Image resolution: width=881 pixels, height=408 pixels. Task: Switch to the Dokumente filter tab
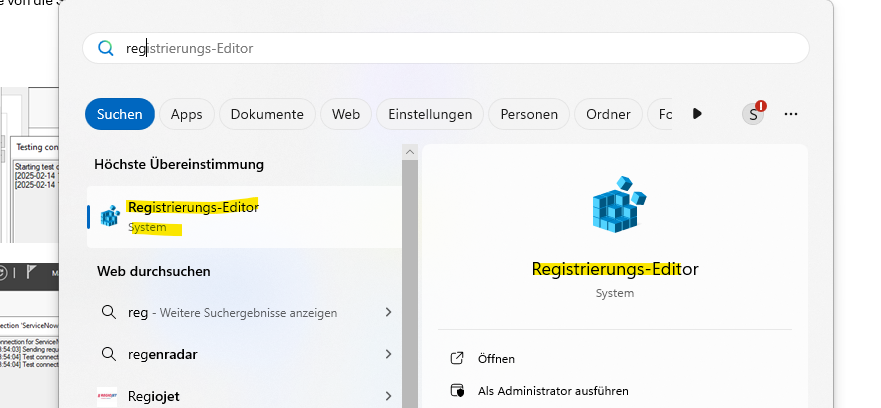coord(267,114)
